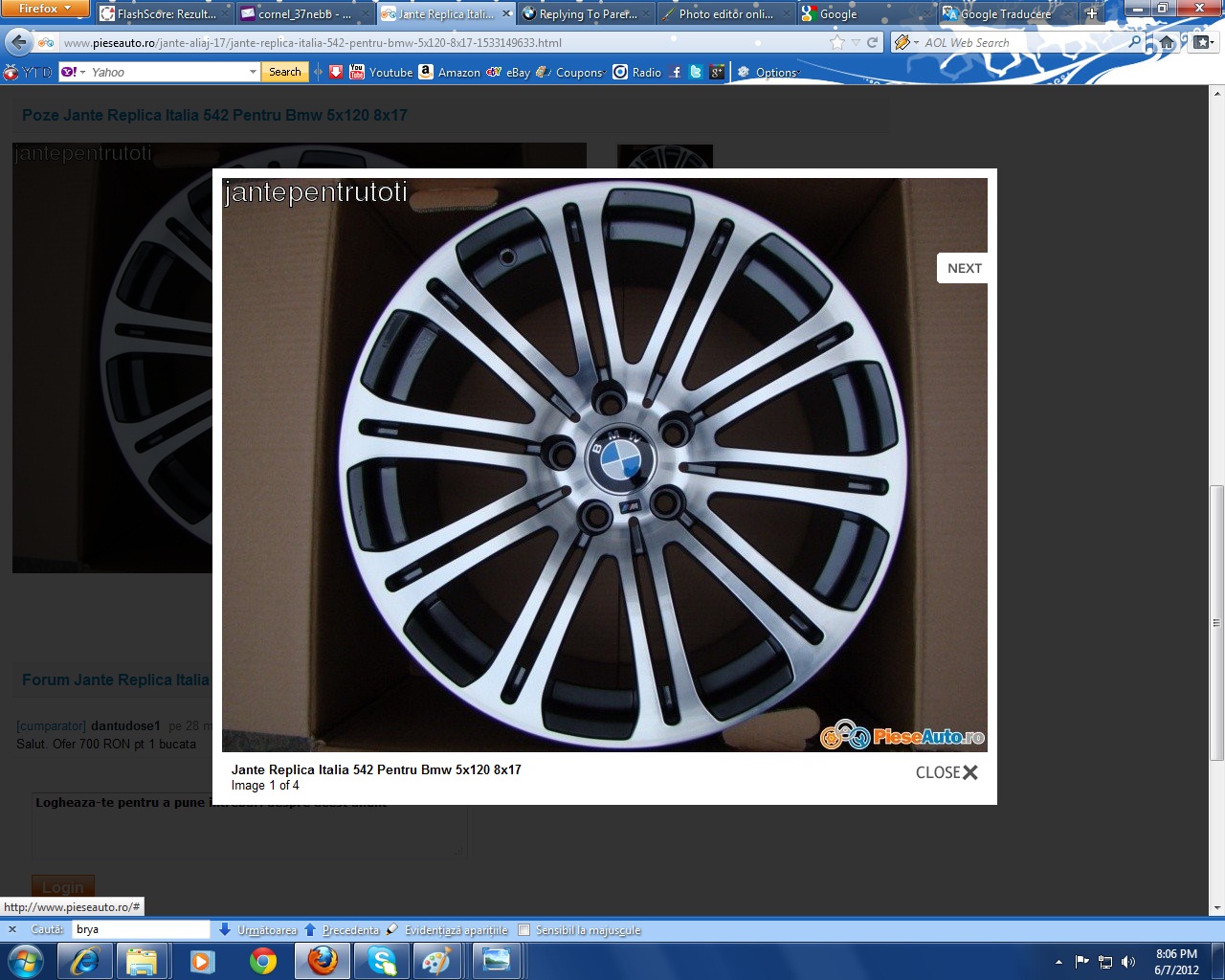
Task: Open Google Chrome from taskbar
Action: click(262, 961)
